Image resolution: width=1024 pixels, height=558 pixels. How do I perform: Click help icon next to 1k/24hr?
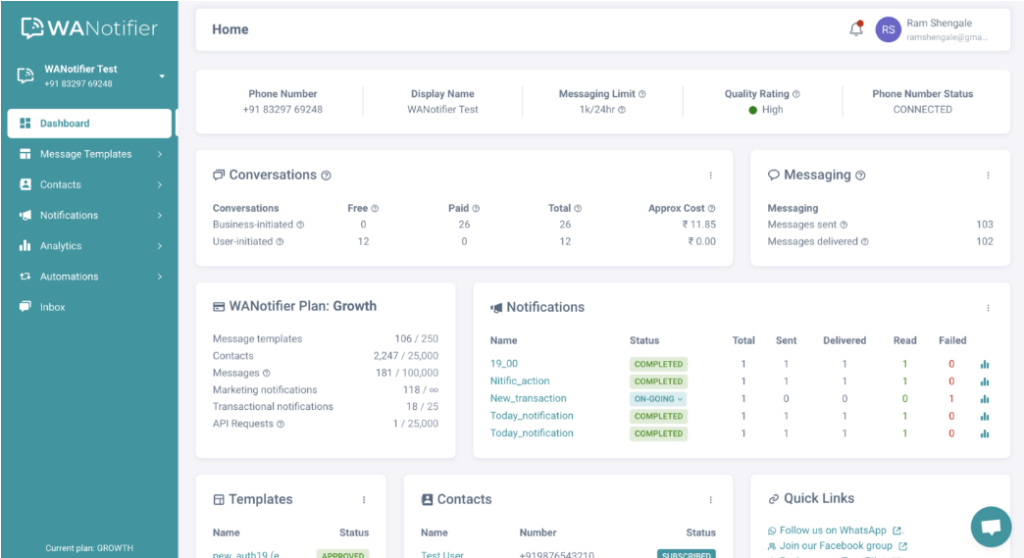click(622, 110)
